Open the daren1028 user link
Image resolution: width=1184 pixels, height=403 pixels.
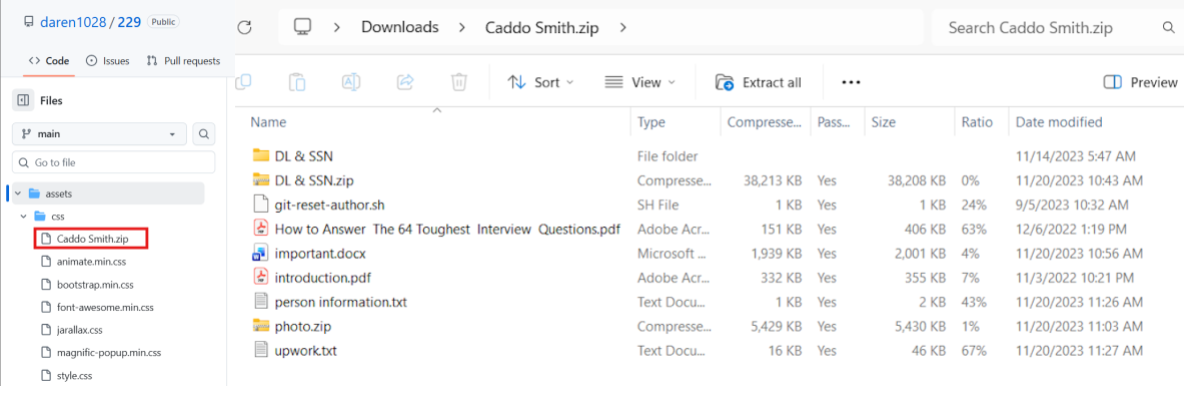click(x=74, y=22)
